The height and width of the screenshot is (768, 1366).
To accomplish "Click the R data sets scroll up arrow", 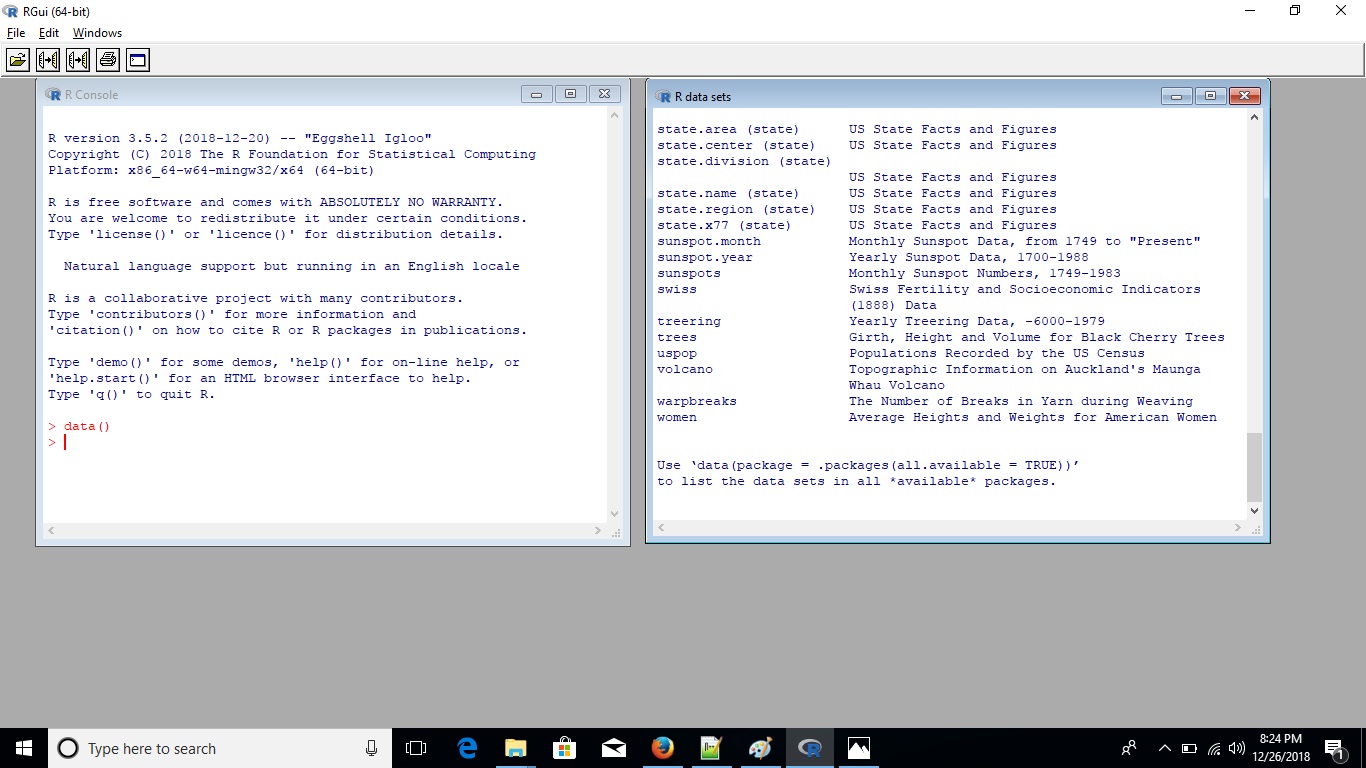I will click(1255, 117).
